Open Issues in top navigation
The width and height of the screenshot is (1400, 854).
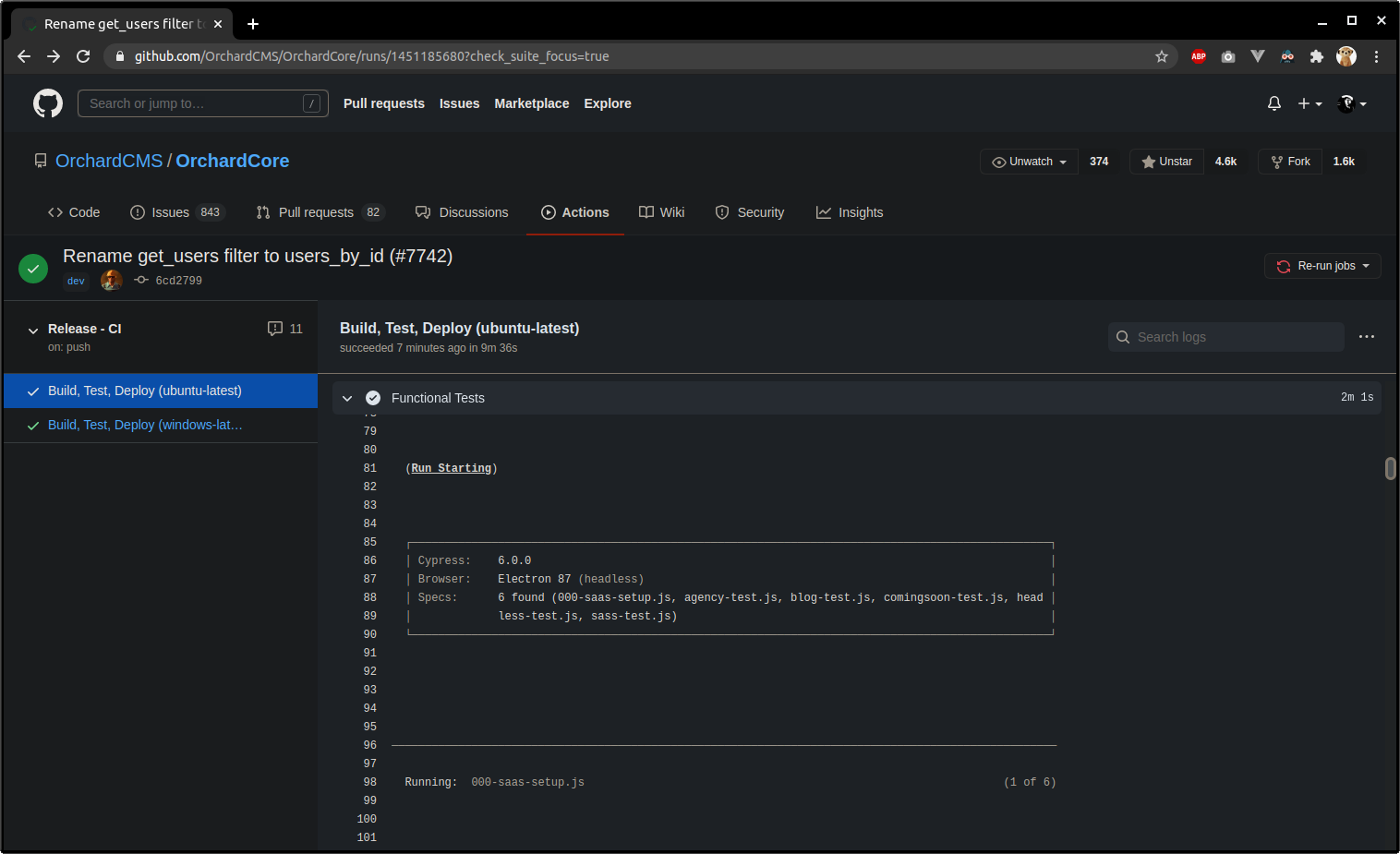459,103
